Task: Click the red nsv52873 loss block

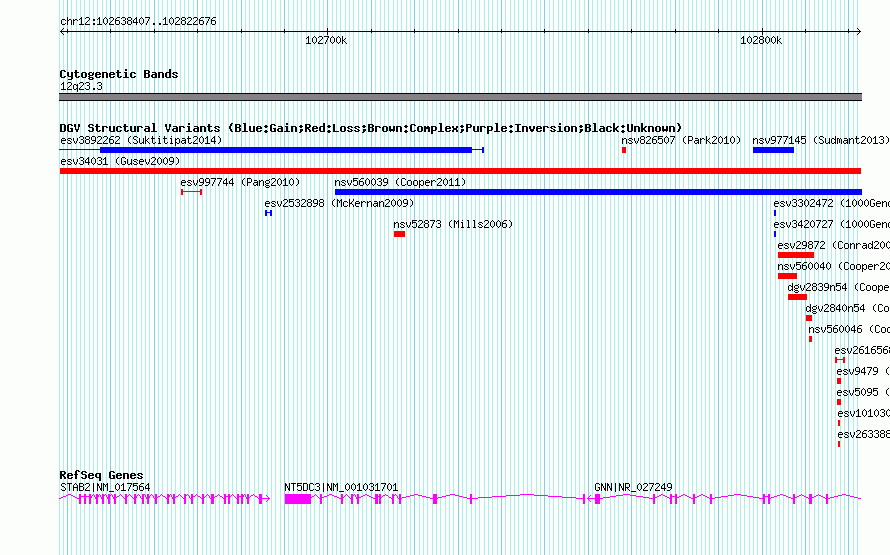Action: coord(400,234)
